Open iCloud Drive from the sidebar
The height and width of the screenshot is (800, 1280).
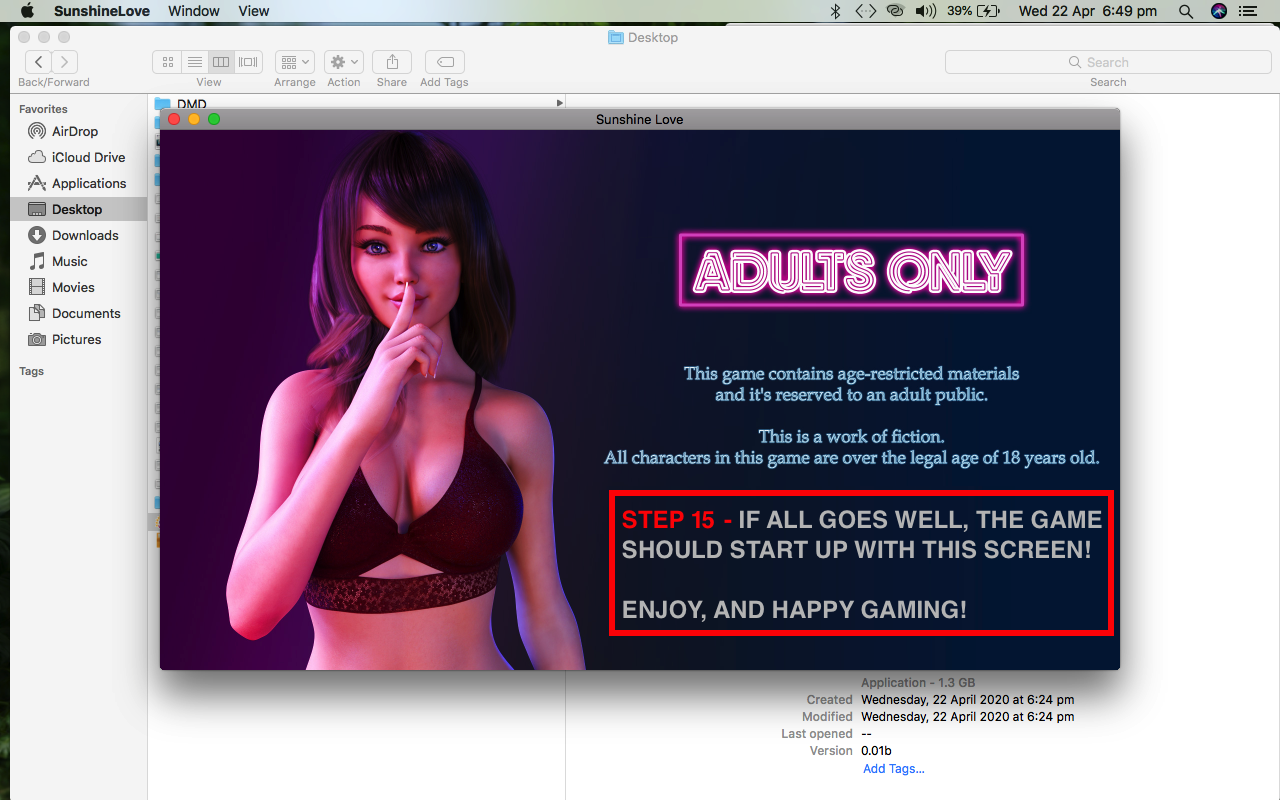click(88, 157)
